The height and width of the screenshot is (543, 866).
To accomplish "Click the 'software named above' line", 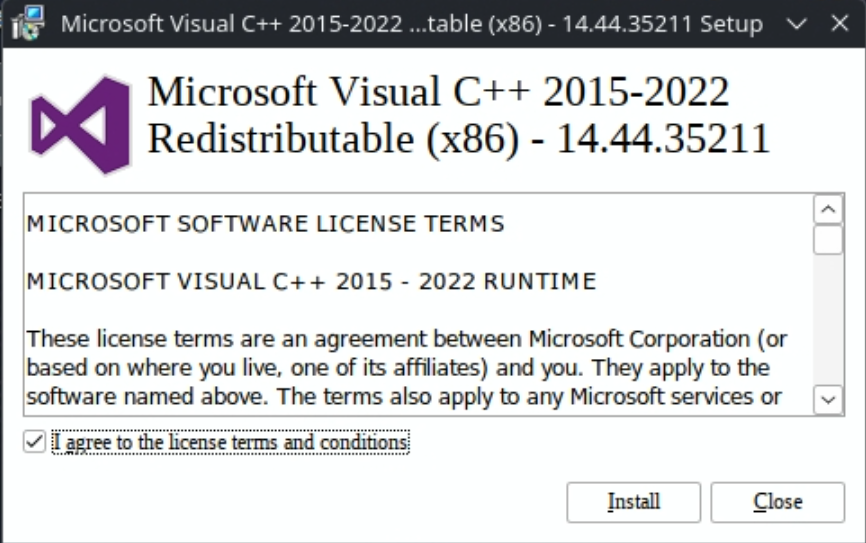I will tap(404, 396).
